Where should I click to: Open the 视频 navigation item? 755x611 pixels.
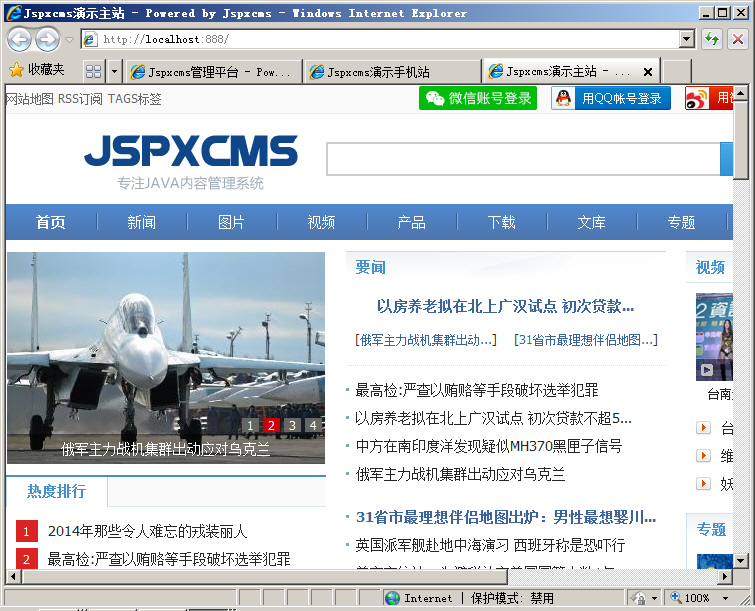321,222
